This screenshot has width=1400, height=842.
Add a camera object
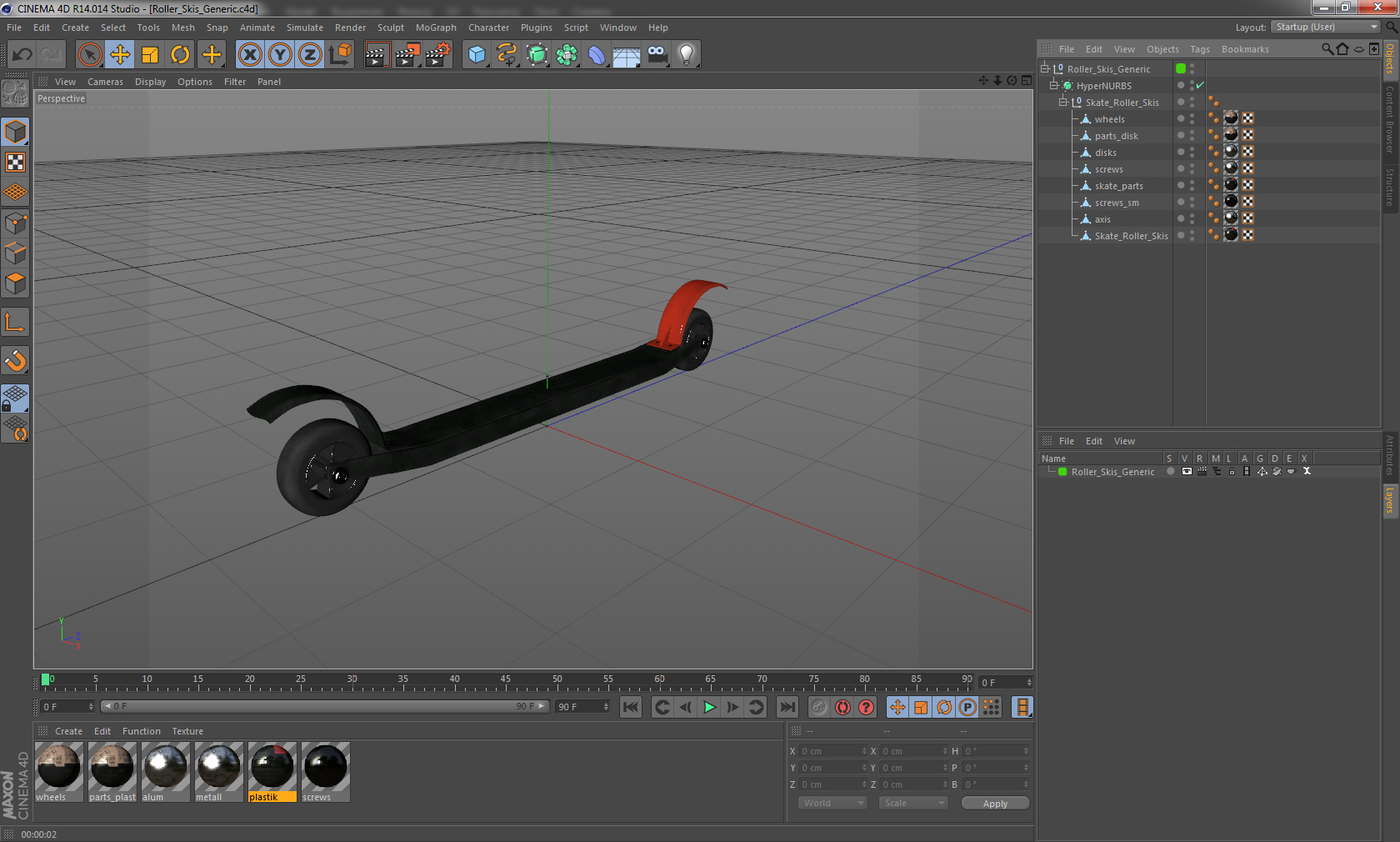tap(657, 55)
